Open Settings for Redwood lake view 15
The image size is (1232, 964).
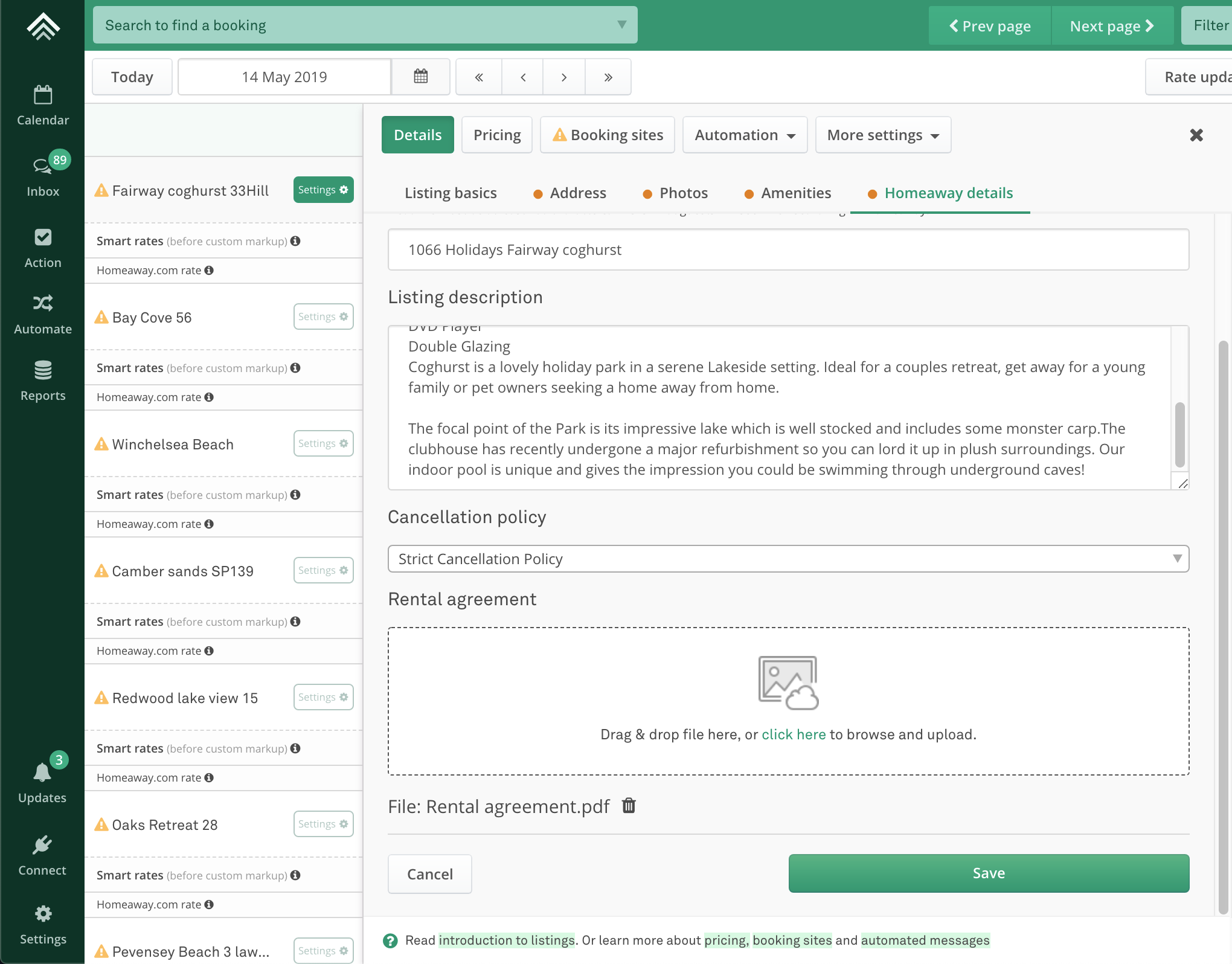(x=323, y=697)
